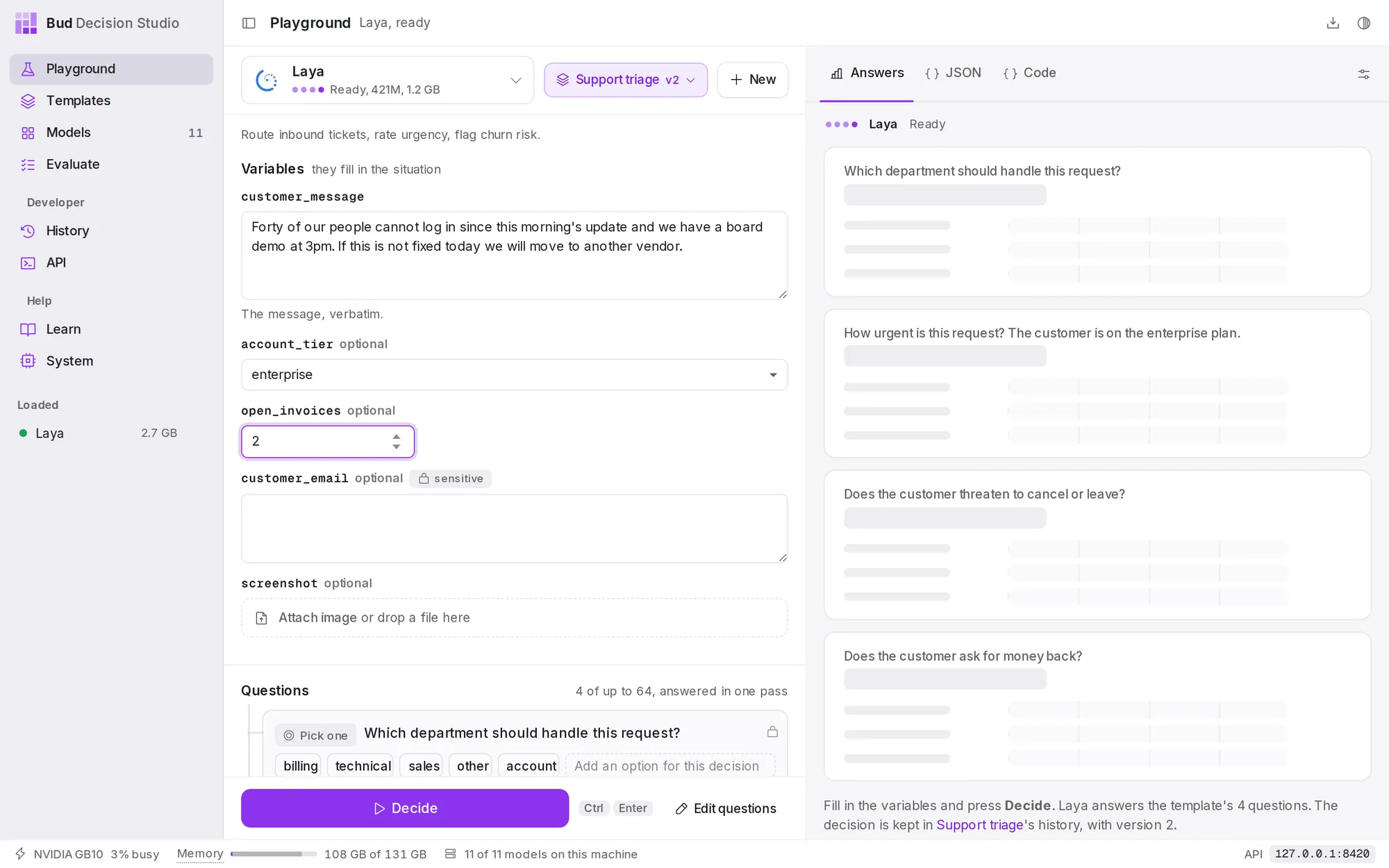1389x868 pixels.
Task: Click the attach file icon
Action: pos(262,618)
